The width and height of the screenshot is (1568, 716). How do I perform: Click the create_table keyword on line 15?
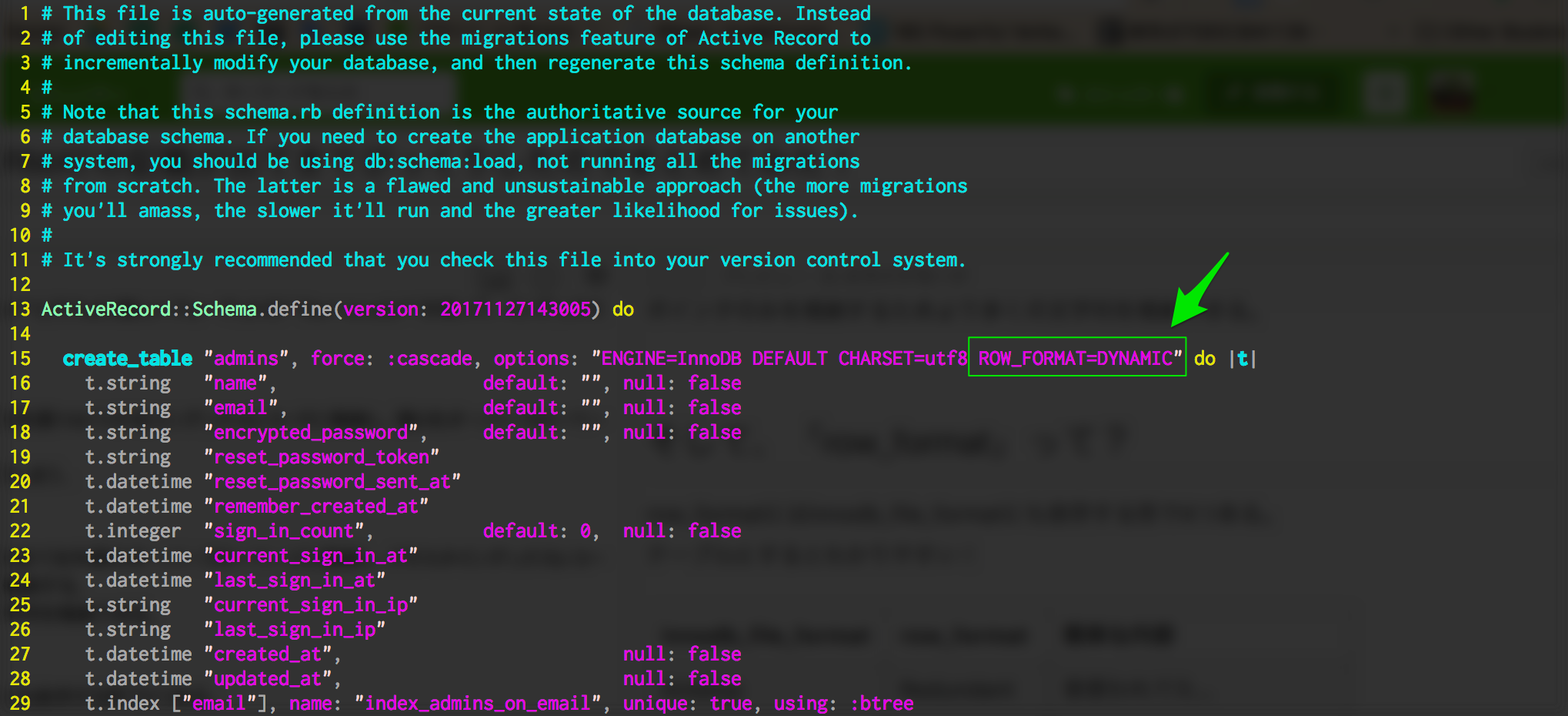pos(128,359)
